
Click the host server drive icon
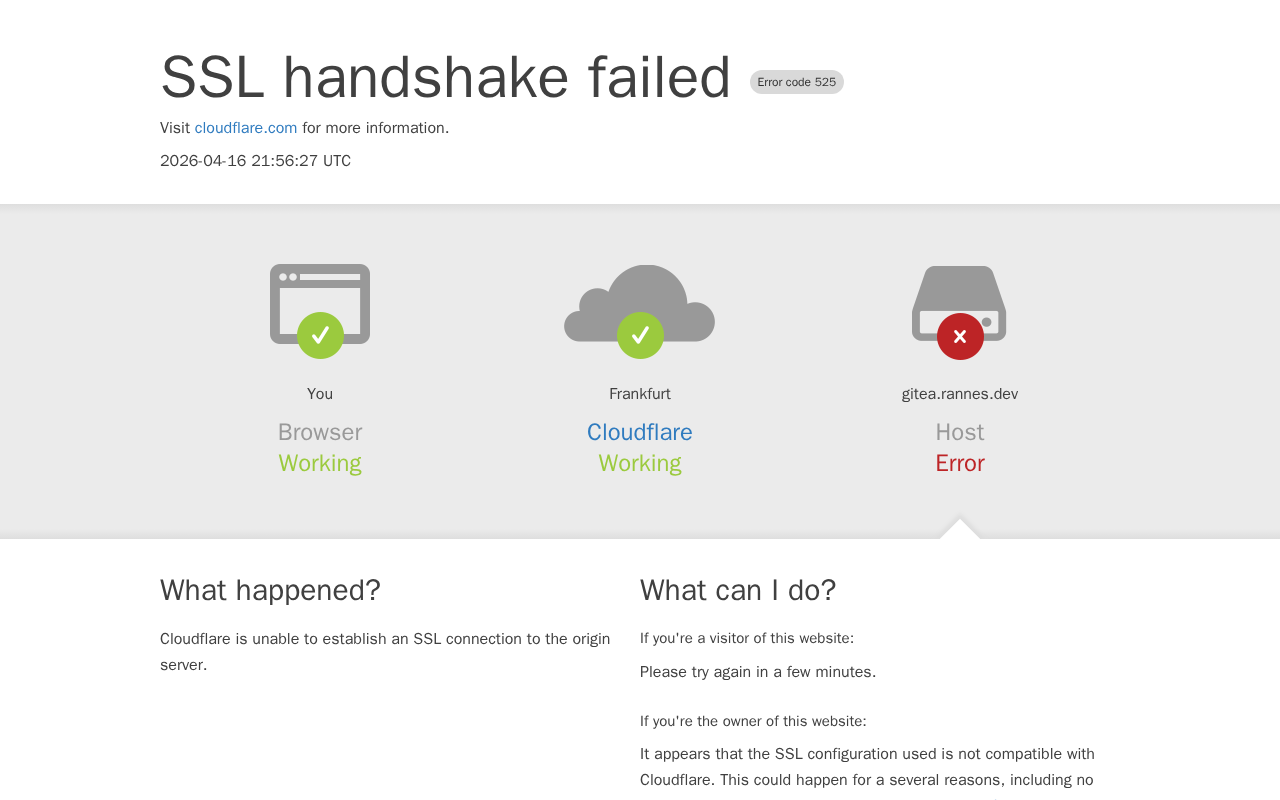pyautogui.click(x=959, y=292)
